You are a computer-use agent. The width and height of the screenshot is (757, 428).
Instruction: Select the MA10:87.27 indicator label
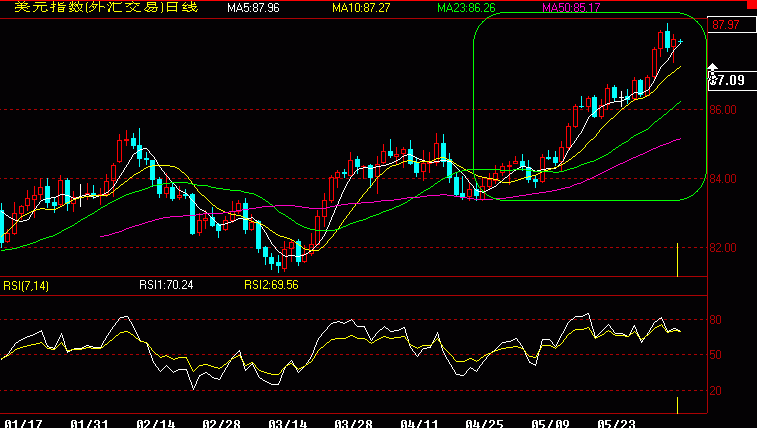point(361,8)
